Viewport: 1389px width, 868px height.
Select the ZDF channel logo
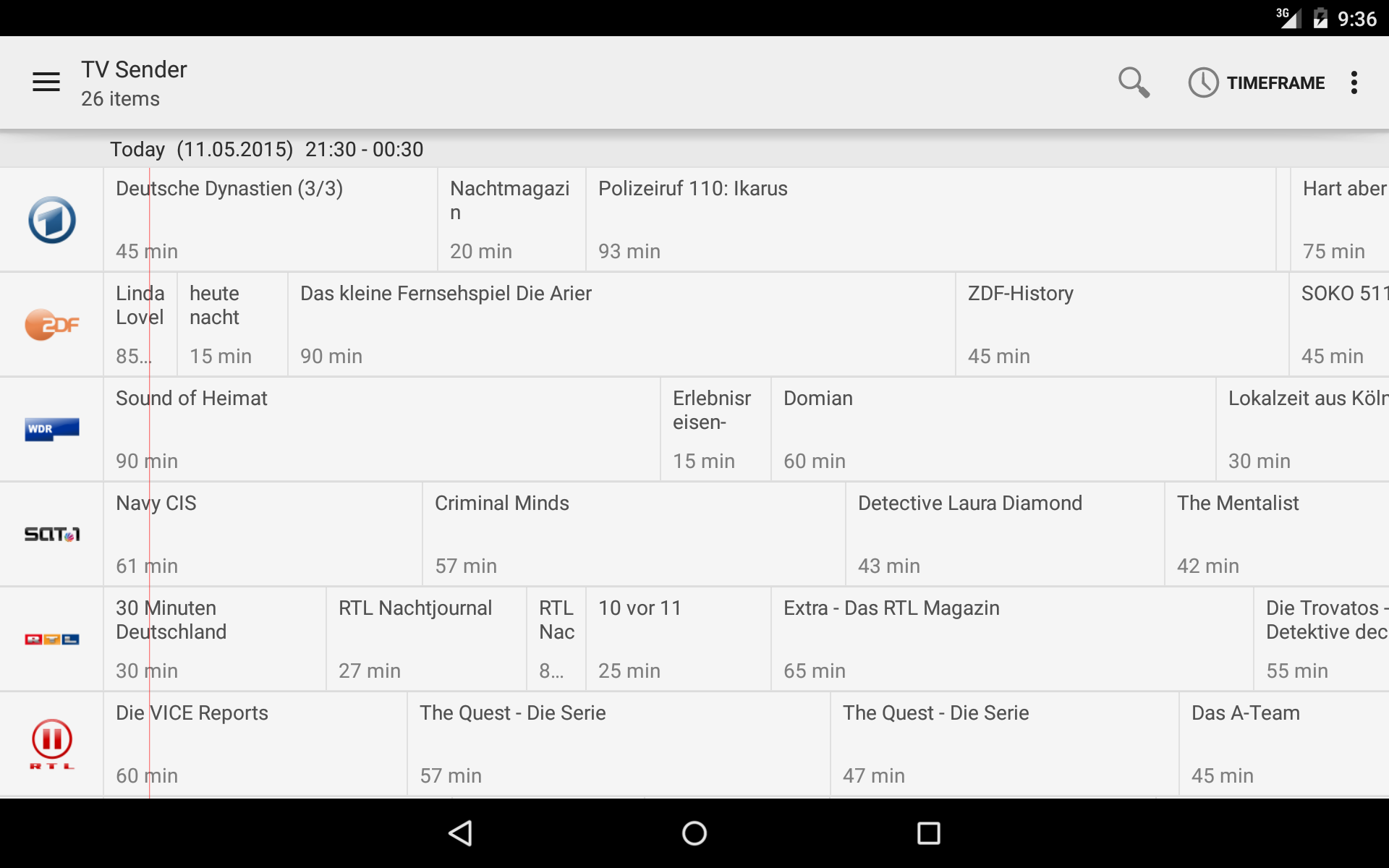coord(52,325)
